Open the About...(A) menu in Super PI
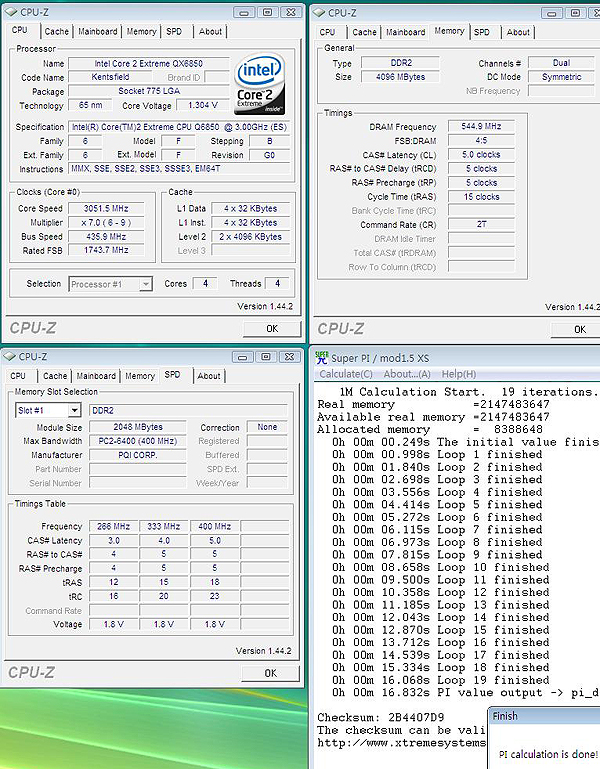The height and width of the screenshot is (769, 600). click(x=407, y=374)
